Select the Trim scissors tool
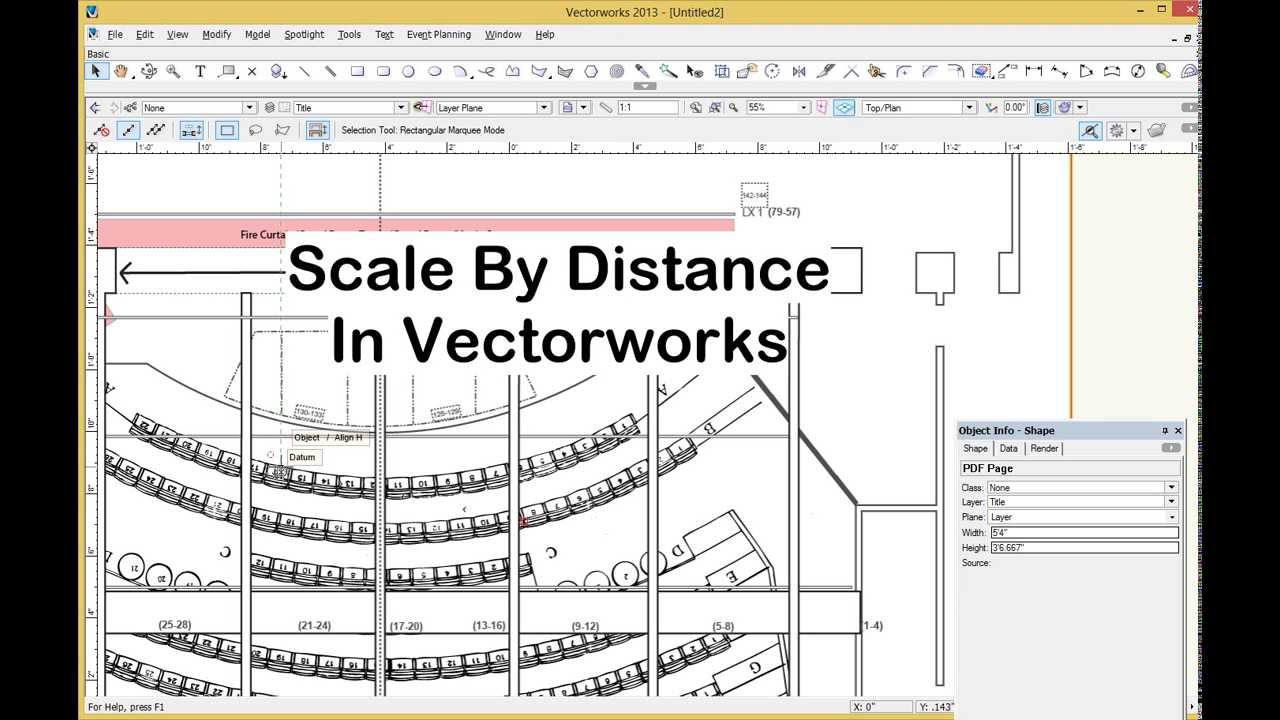This screenshot has width=1280, height=720. [851, 71]
